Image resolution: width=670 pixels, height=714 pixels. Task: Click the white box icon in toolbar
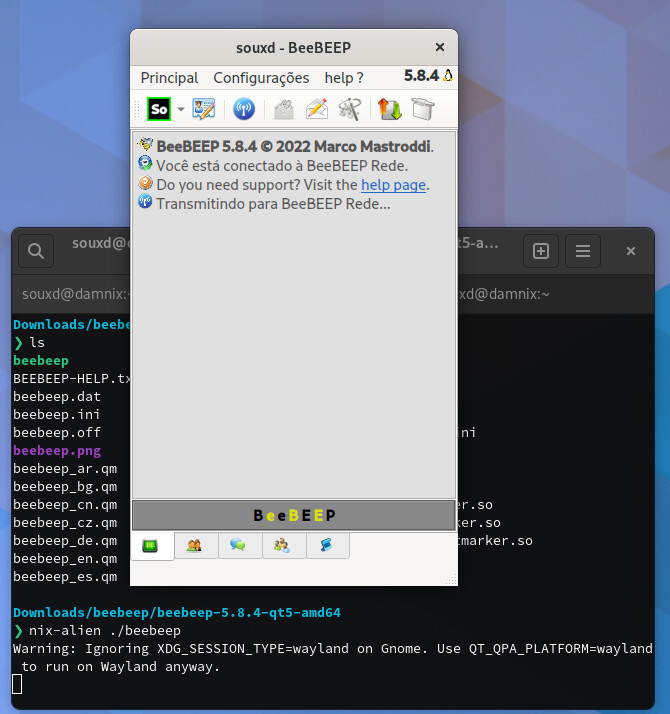pyautogui.click(x=422, y=109)
